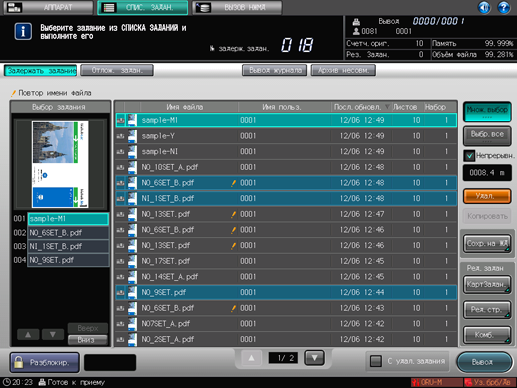Click the Имя польз. column header
The width and height of the screenshot is (517, 388).
(285, 107)
